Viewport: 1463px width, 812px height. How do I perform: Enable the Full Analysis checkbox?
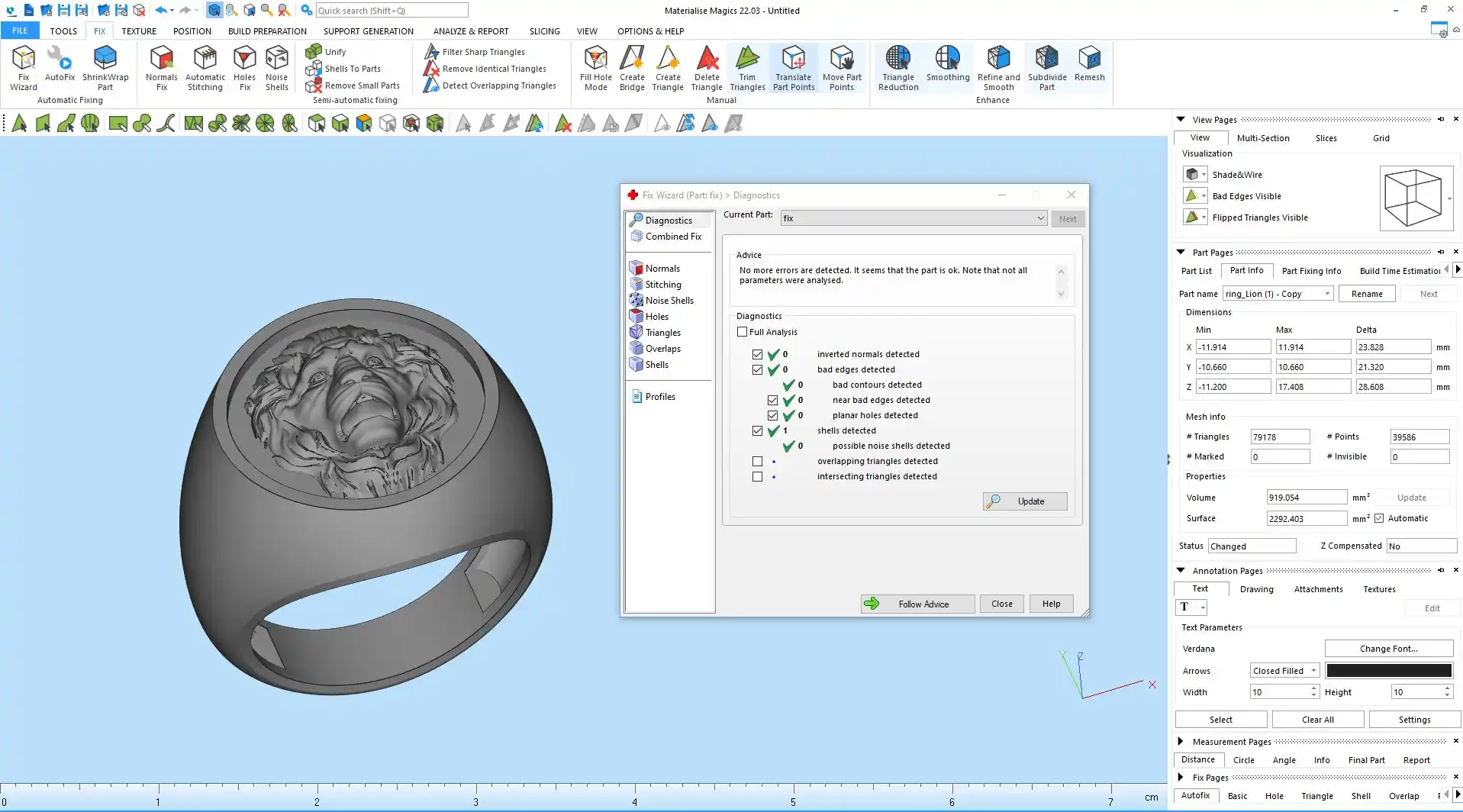[742, 332]
